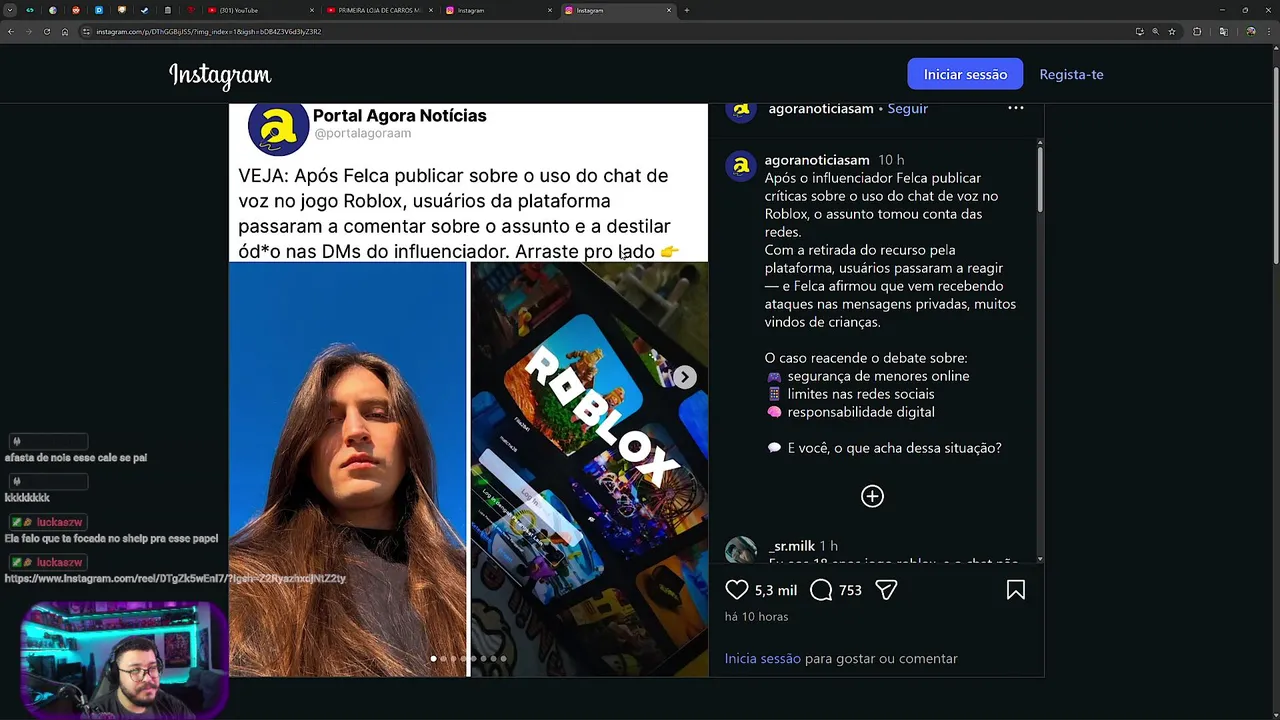Close the active Instagram tab
This screenshot has width=1280, height=720.
pos(669,10)
